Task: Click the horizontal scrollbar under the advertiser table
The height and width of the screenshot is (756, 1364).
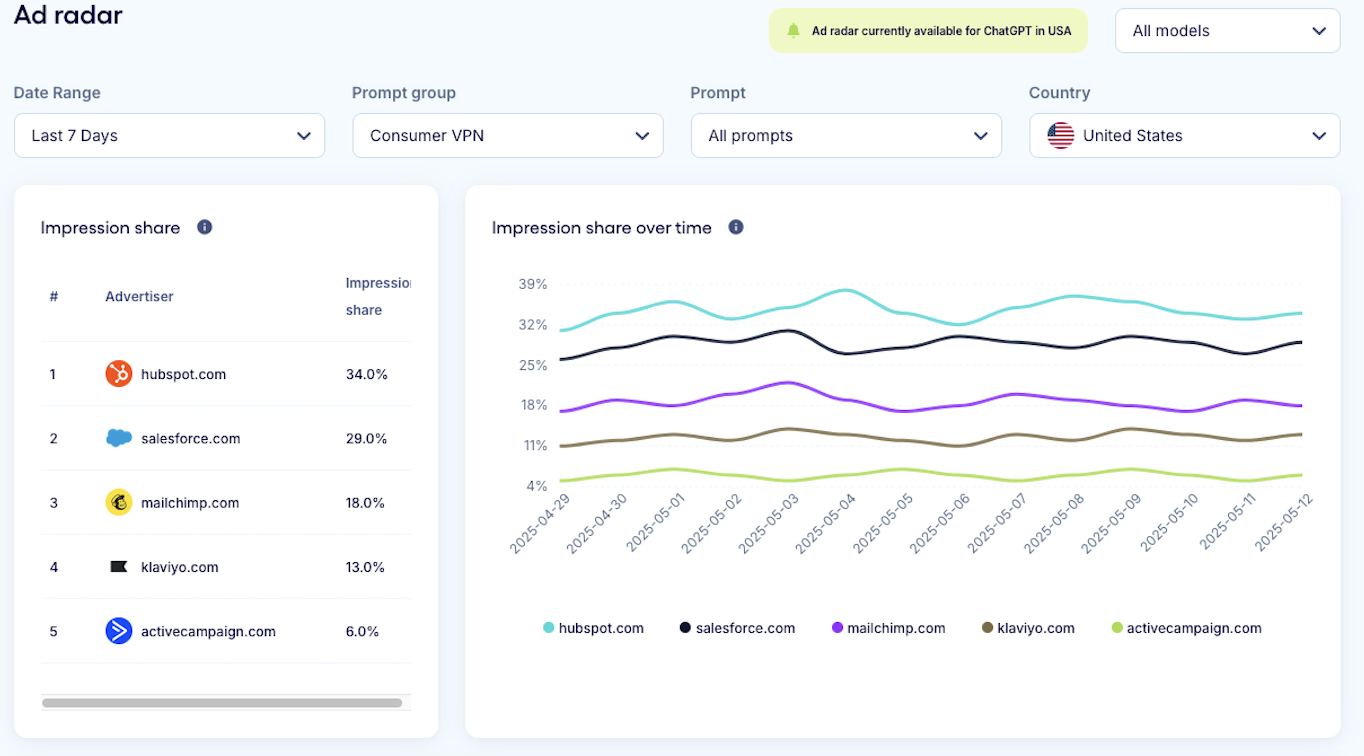Action: tap(222, 703)
